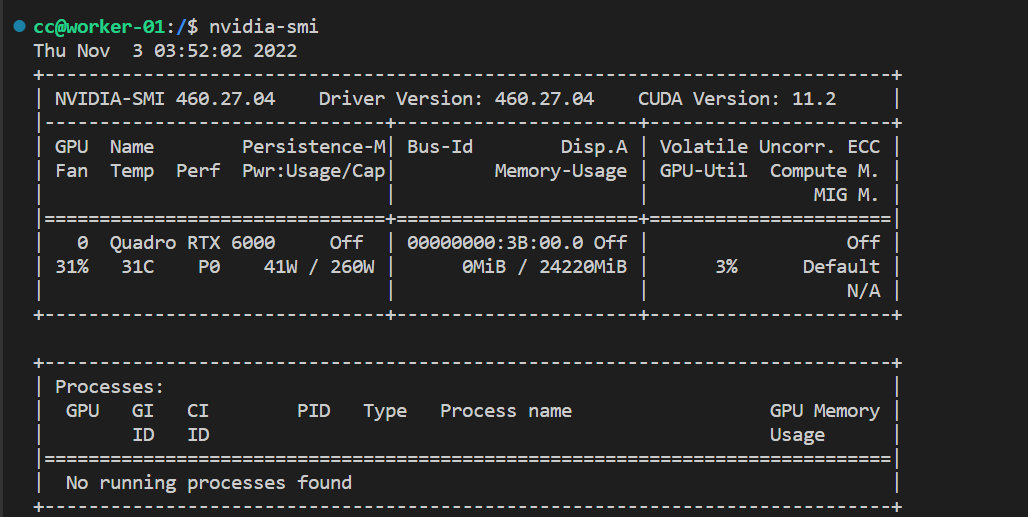Click the 3% GPU utilization value
Image resolution: width=1028 pixels, height=517 pixels.
point(726,267)
